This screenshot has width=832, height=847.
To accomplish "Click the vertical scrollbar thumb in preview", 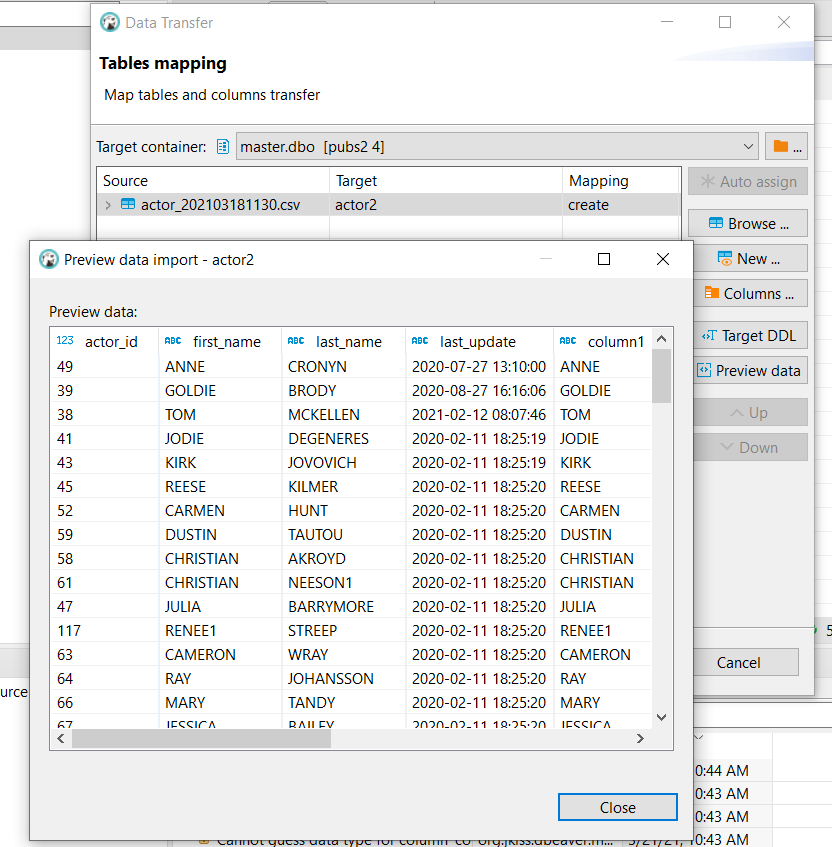I will pyautogui.click(x=661, y=376).
